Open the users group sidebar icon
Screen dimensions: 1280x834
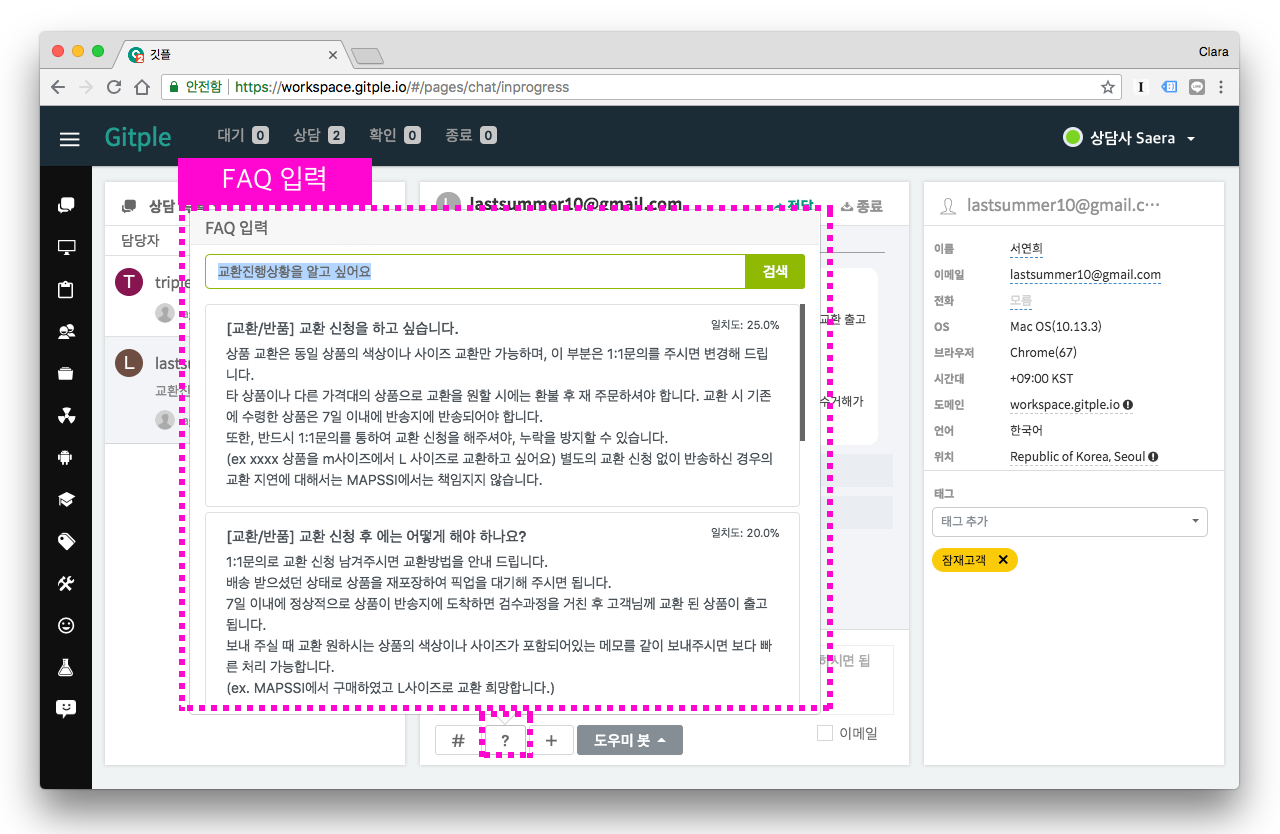[66, 332]
